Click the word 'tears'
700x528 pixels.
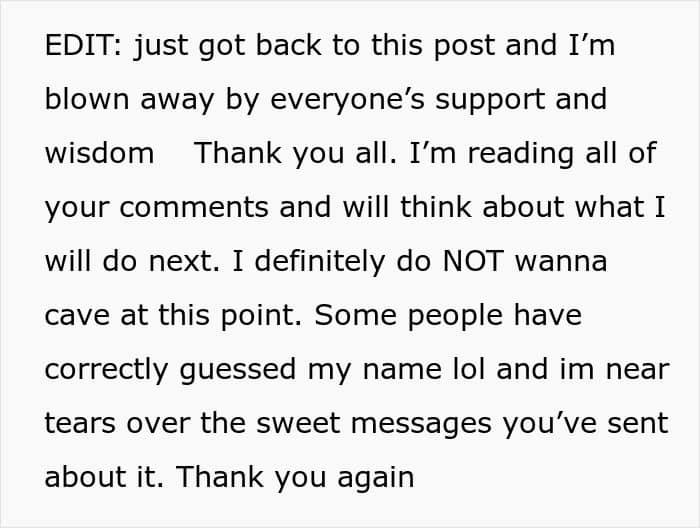point(80,423)
